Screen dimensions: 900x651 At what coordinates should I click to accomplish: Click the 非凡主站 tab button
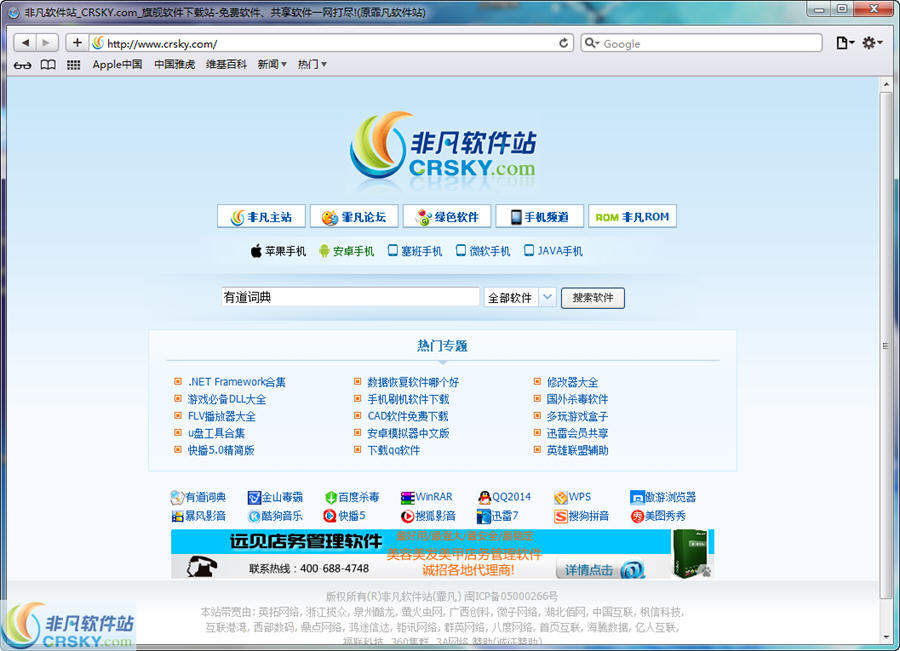coord(261,216)
